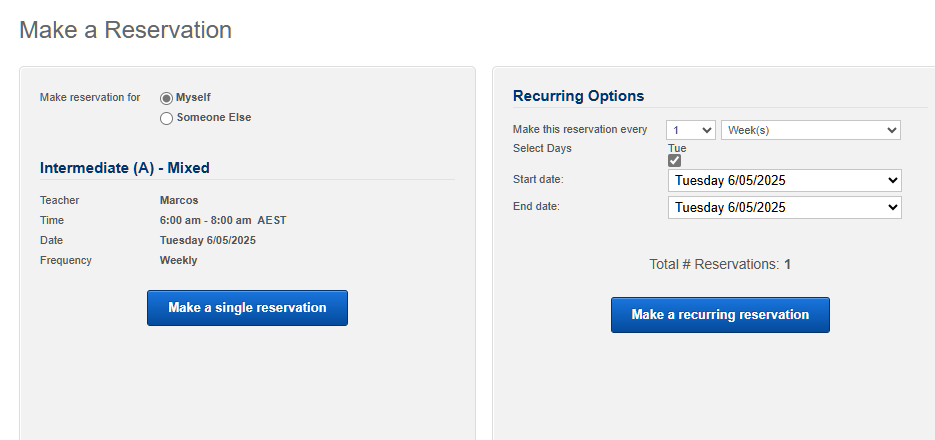Select the Myself radio button

click(166, 98)
